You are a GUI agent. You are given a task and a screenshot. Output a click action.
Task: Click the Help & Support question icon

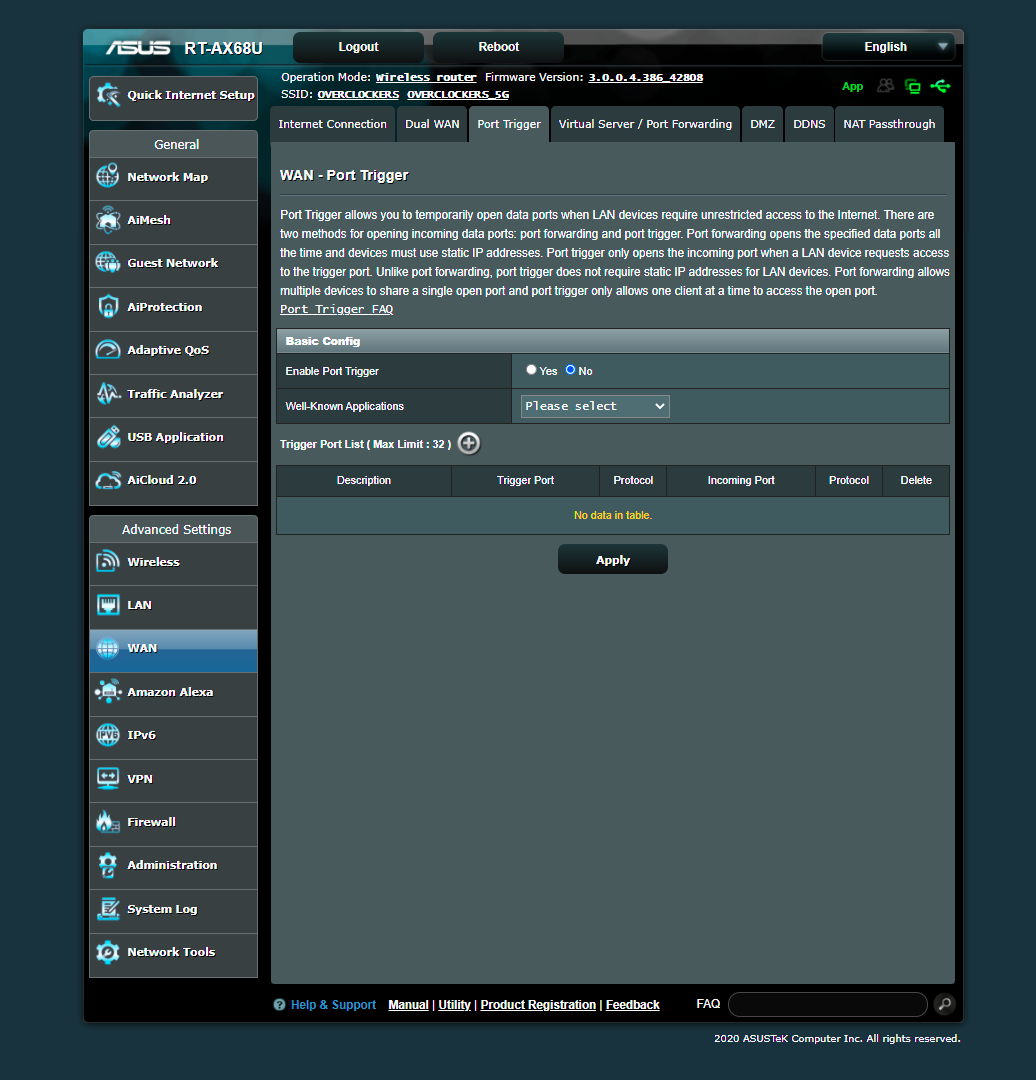(279, 1005)
